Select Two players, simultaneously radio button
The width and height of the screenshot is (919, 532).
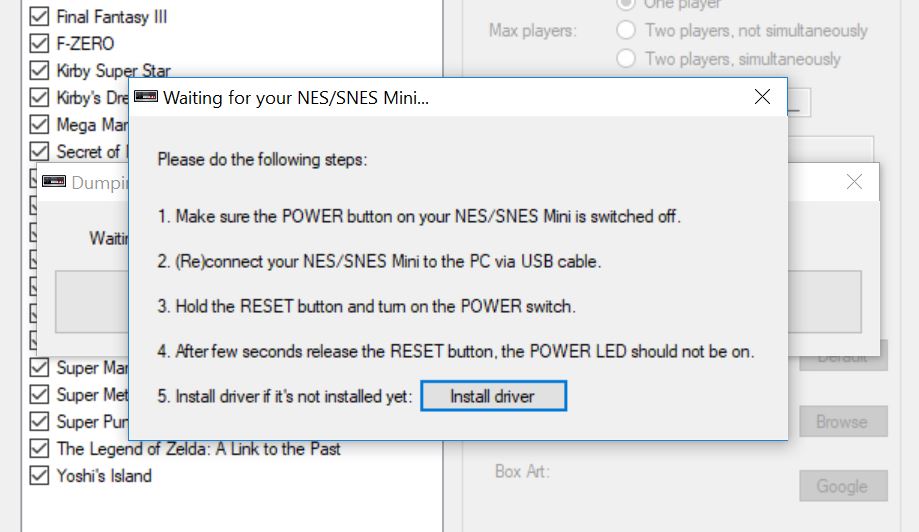[626, 58]
